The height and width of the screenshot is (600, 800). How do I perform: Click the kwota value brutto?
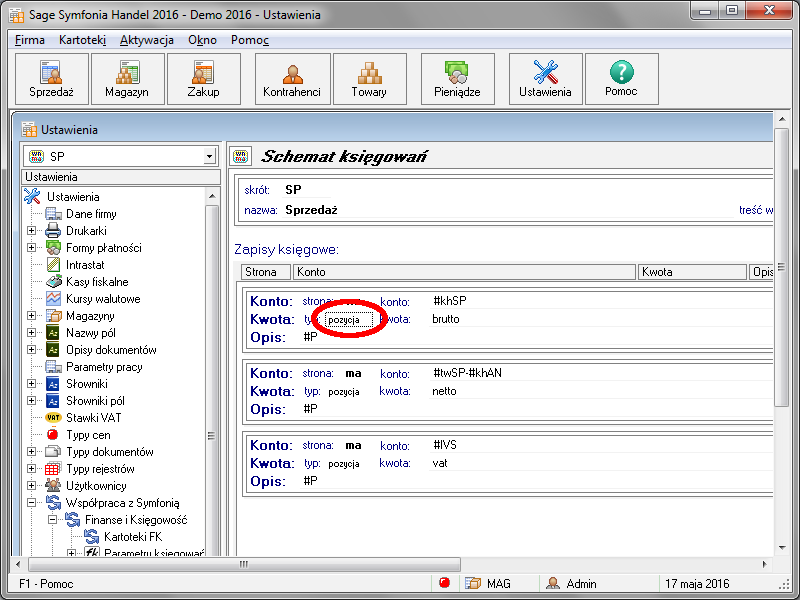446,319
